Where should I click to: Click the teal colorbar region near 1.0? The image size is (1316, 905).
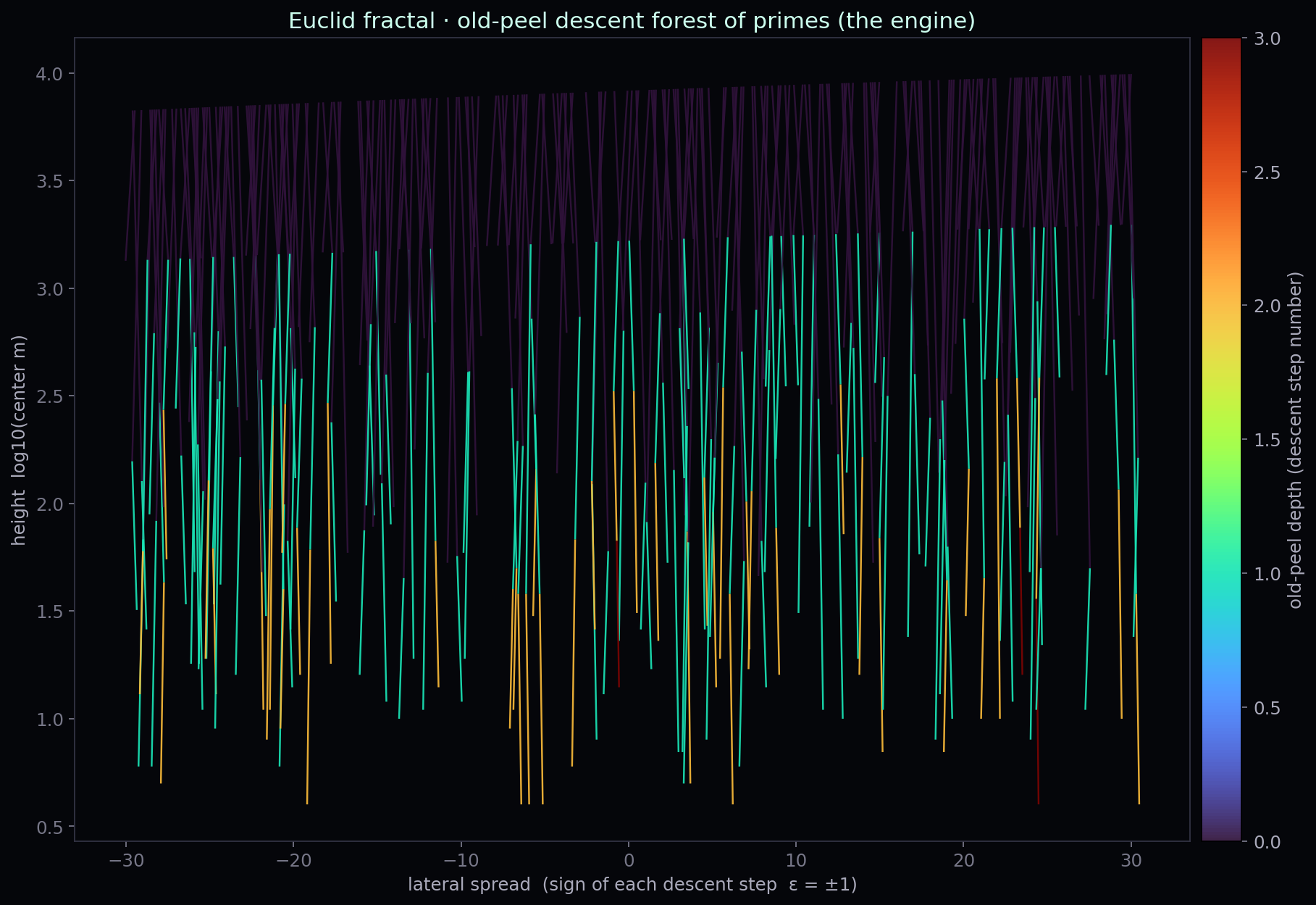coord(1221,573)
